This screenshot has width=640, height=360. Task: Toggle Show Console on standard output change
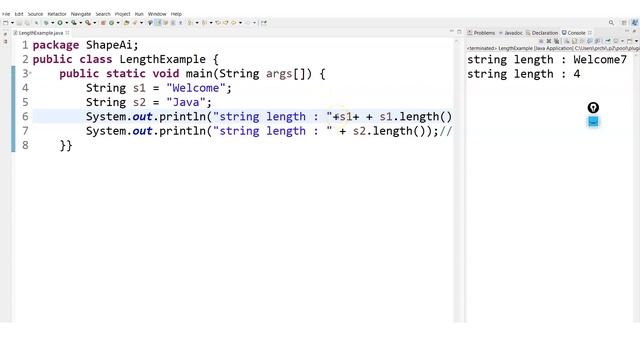pos(589,41)
